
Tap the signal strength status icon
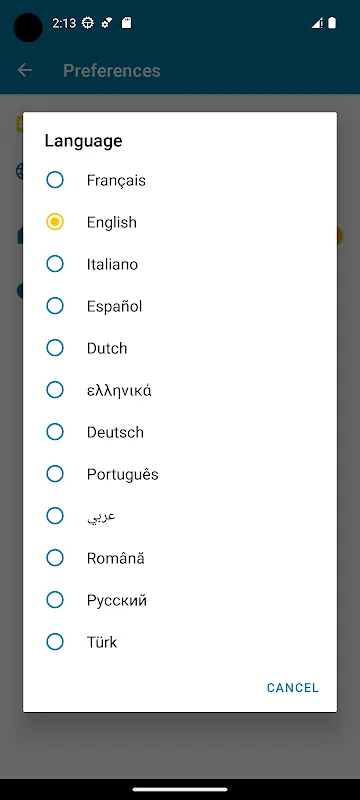(x=317, y=23)
